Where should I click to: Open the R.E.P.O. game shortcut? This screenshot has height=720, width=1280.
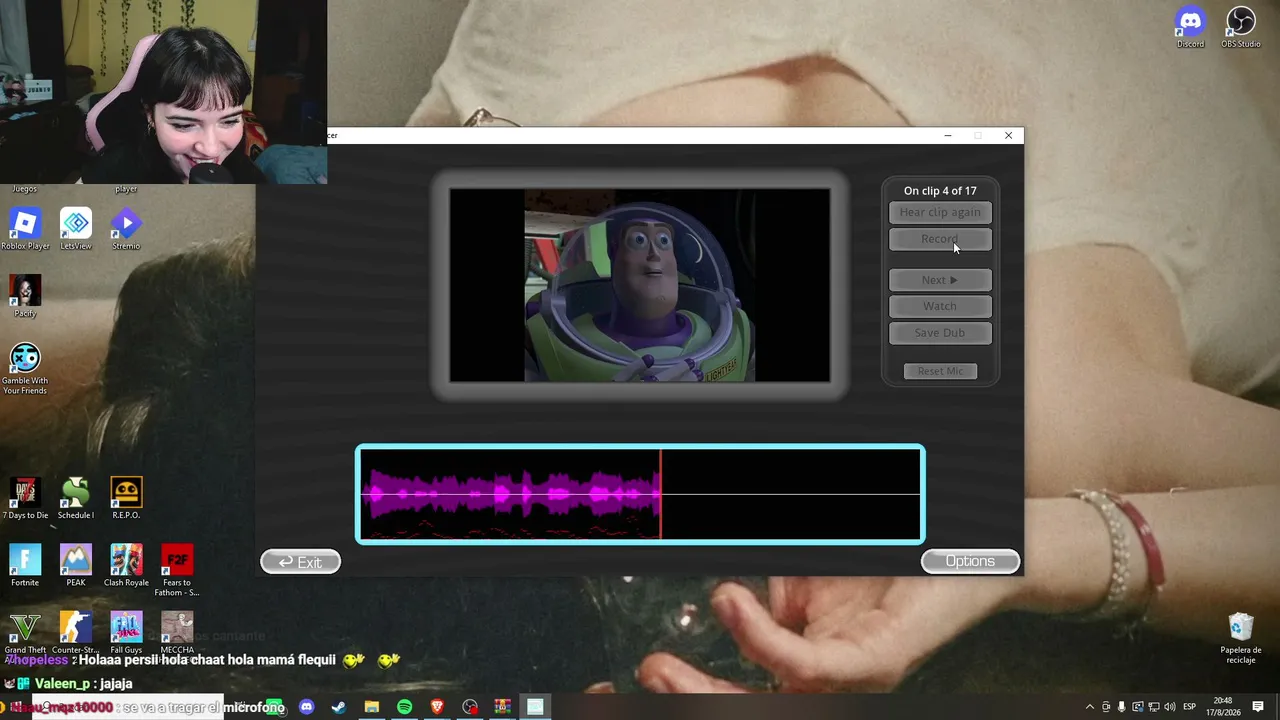[126, 498]
